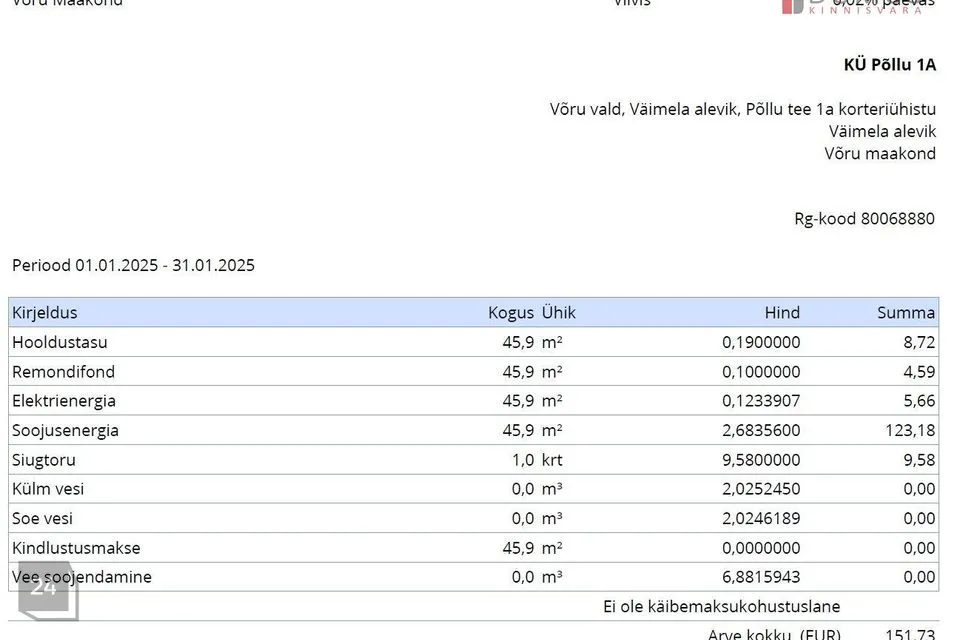Select the Ei ole käibemaksukohustuslane note
Screen dimensions: 960x640
[721, 606]
